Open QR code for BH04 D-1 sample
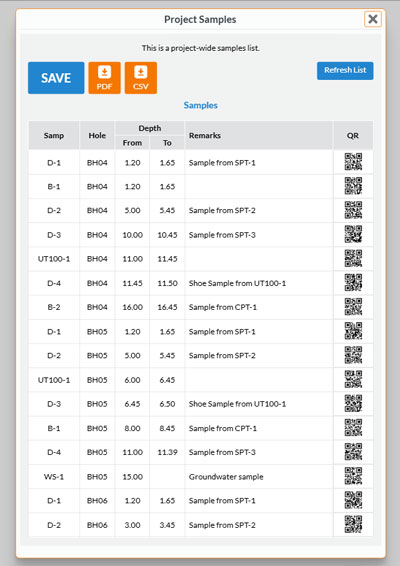400x566 pixels. tap(353, 162)
